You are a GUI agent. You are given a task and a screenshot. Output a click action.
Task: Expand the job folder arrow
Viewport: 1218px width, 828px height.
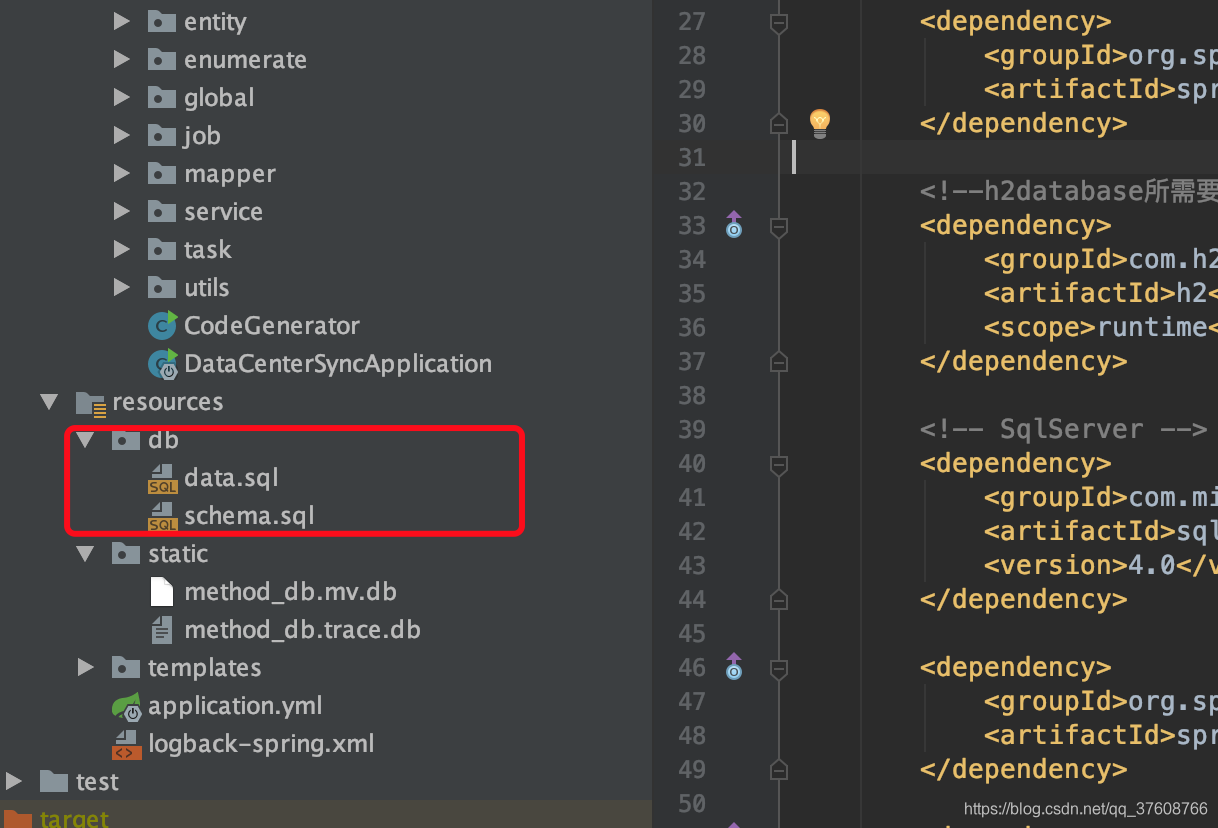[121, 135]
